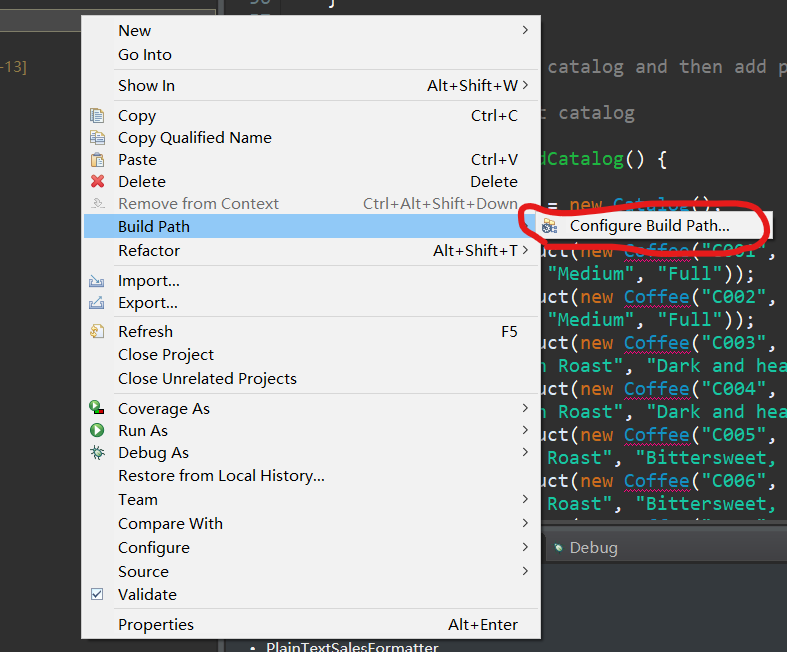Click the "C003" string in the code editor

click(x=733, y=343)
